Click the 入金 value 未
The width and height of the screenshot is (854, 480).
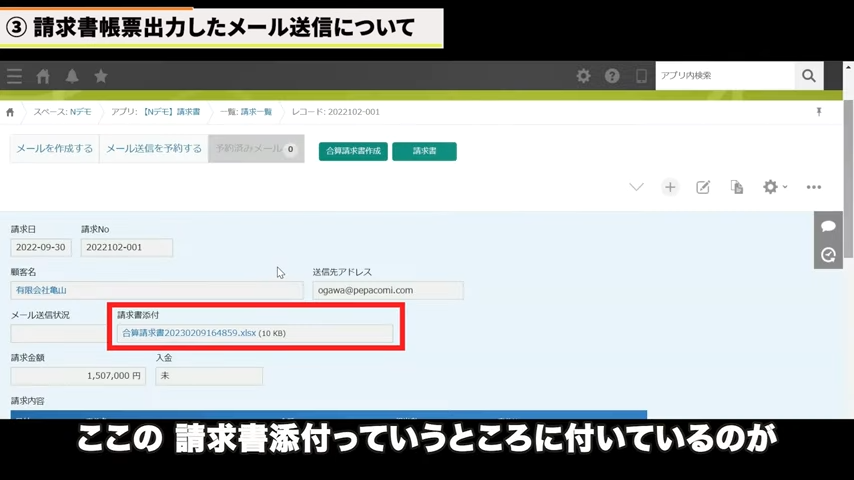click(209, 376)
